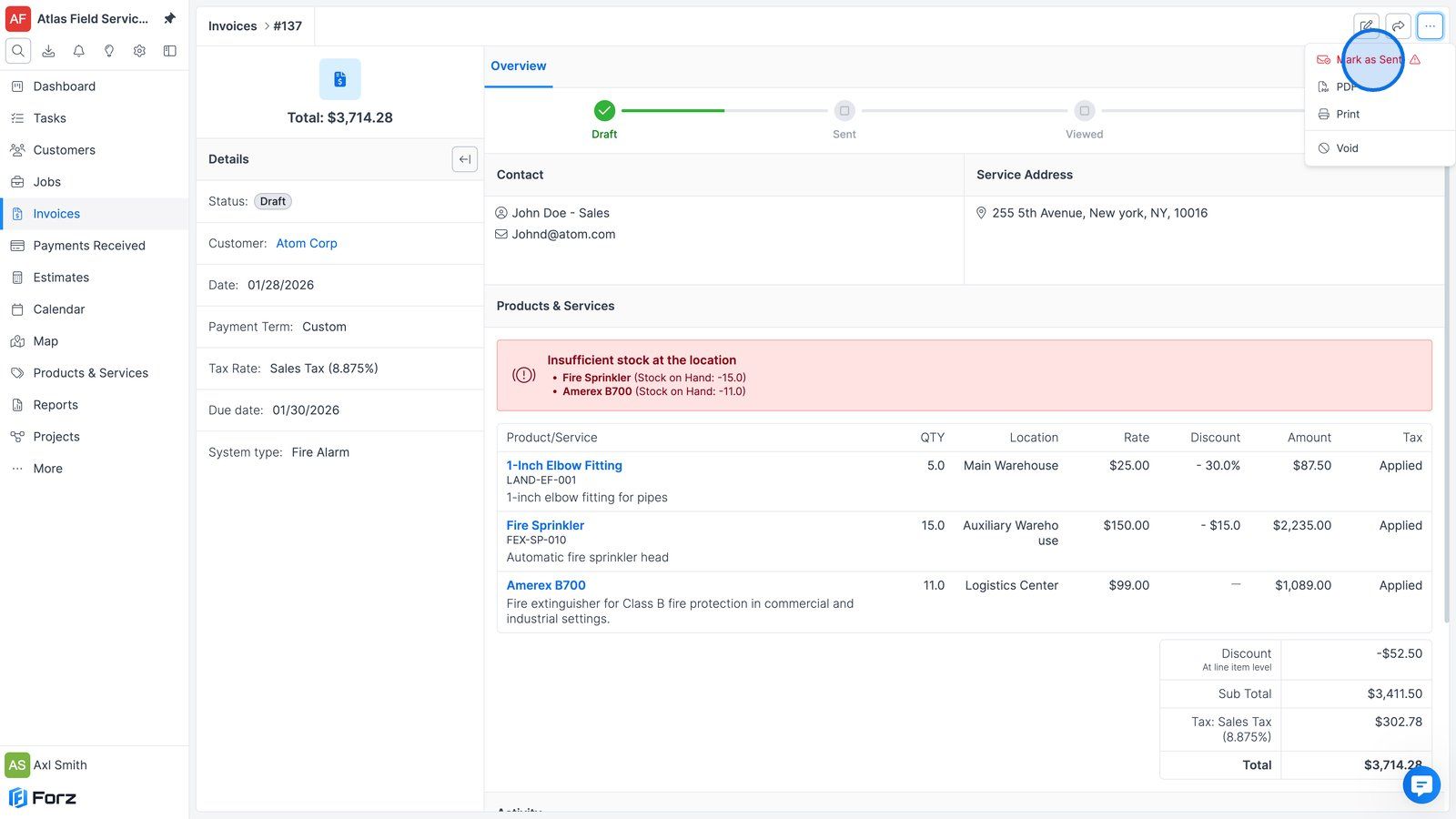1456x819 pixels.
Task: Open Map in the sidebar
Action: [x=95, y=341]
